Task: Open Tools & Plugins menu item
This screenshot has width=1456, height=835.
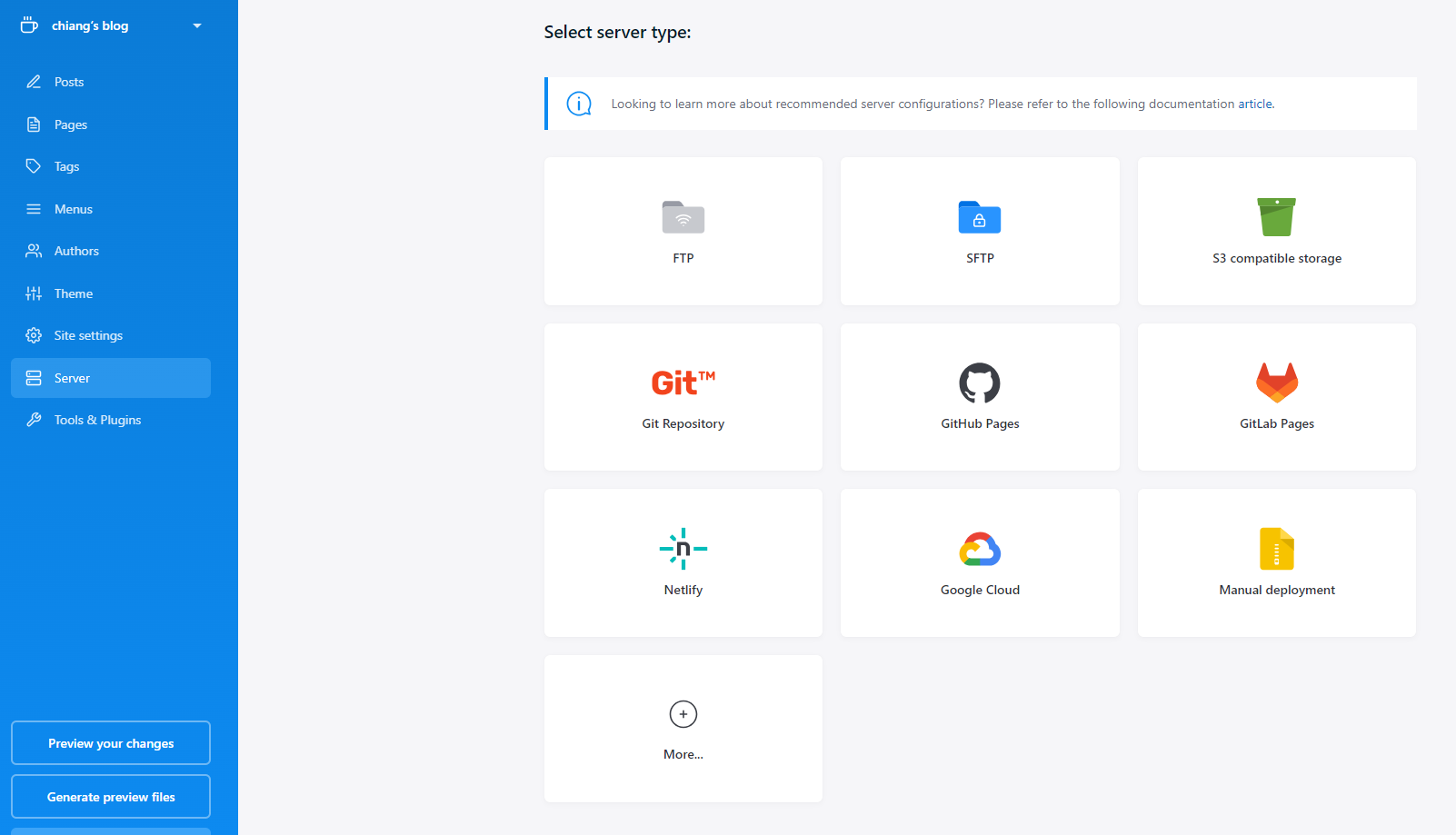Action: (97, 420)
